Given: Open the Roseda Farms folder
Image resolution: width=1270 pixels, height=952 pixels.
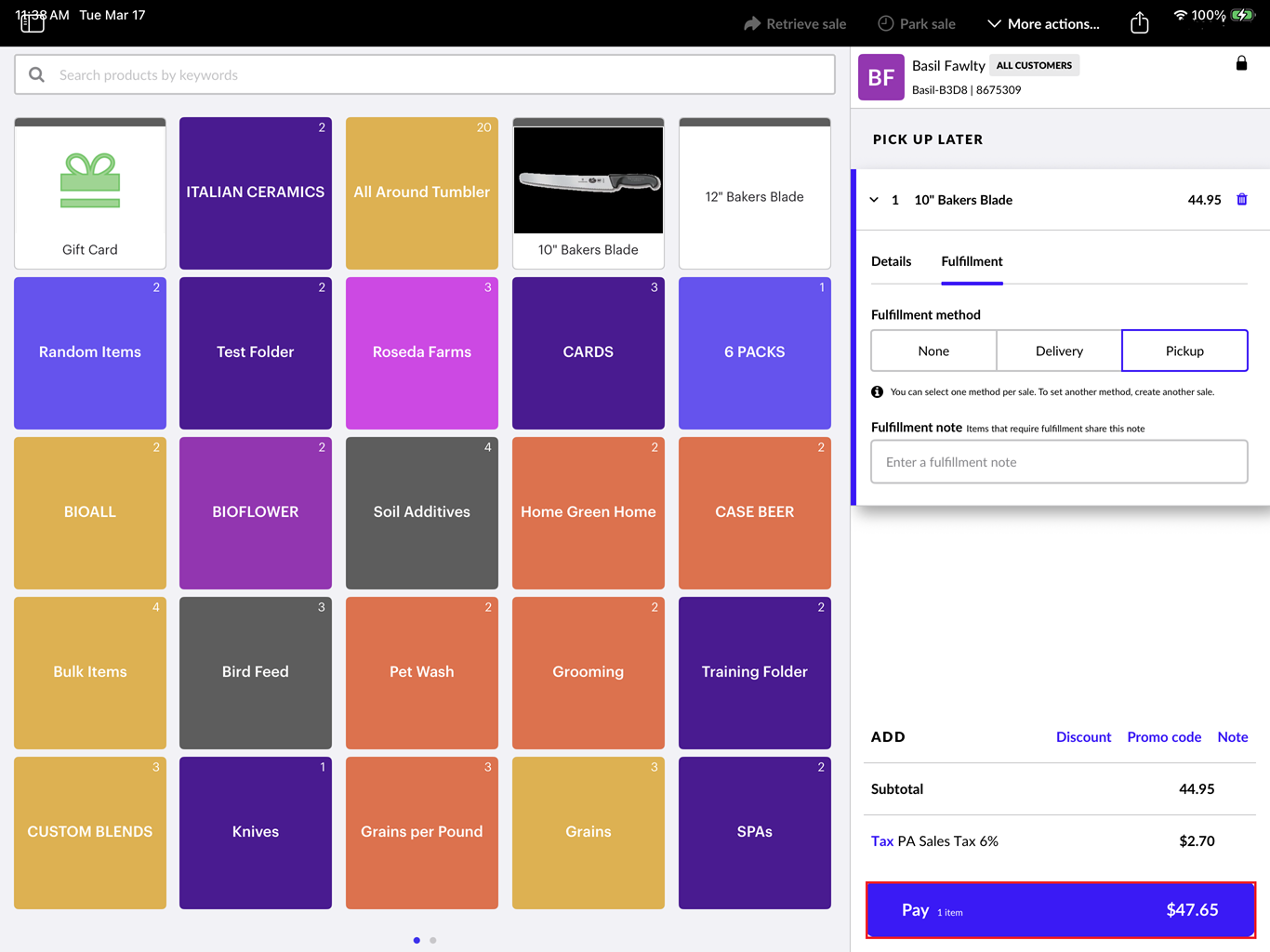Looking at the screenshot, I should pyautogui.click(x=422, y=353).
